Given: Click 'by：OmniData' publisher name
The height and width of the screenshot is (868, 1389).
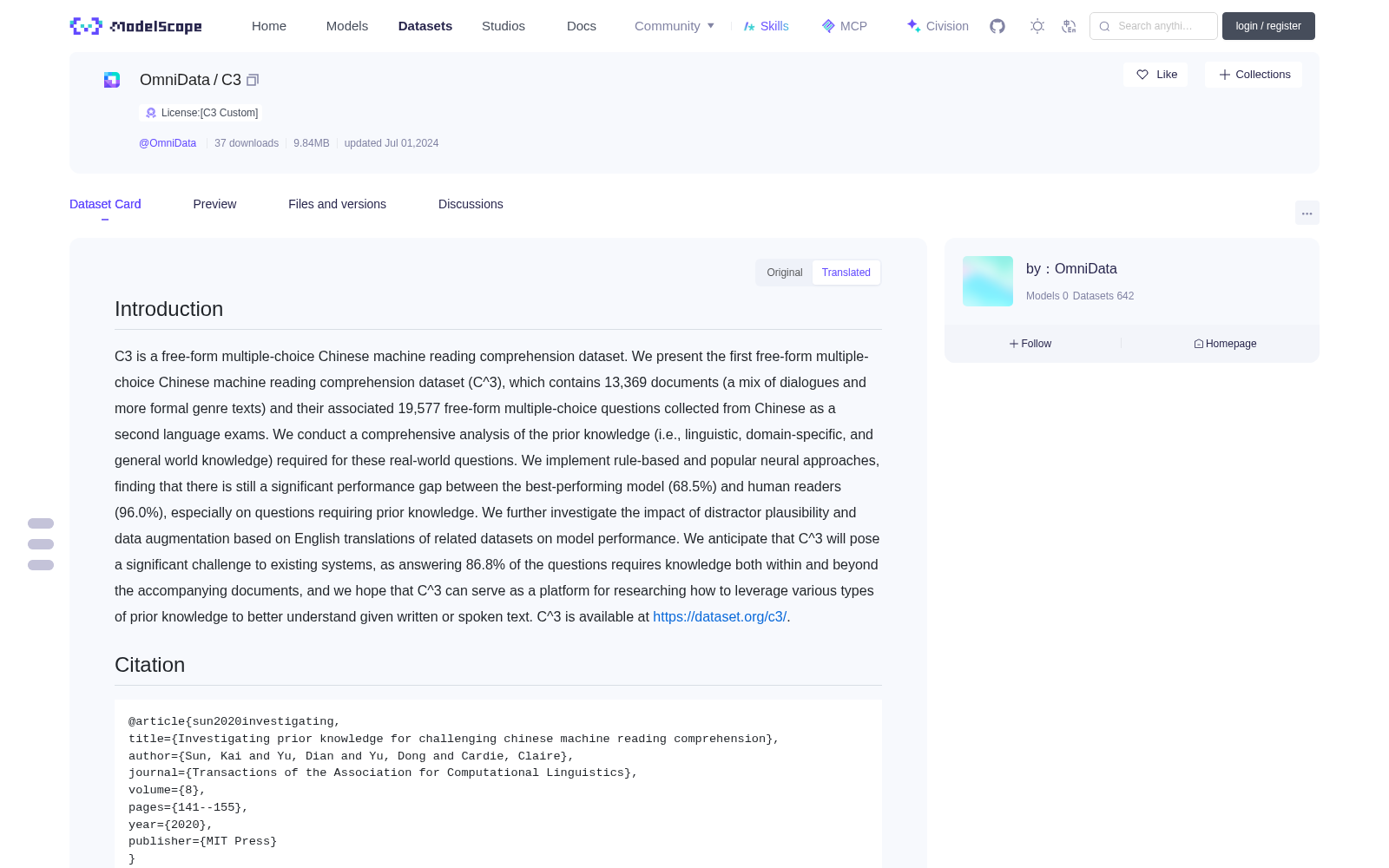Looking at the screenshot, I should pos(1071,269).
